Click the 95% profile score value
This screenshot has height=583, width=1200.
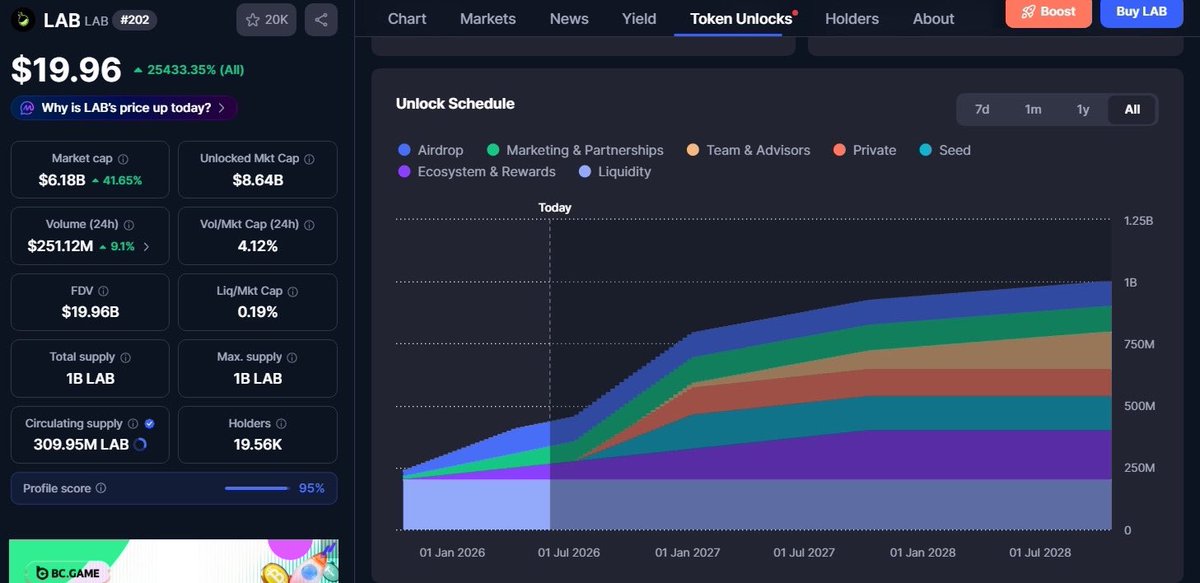[312, 489]
